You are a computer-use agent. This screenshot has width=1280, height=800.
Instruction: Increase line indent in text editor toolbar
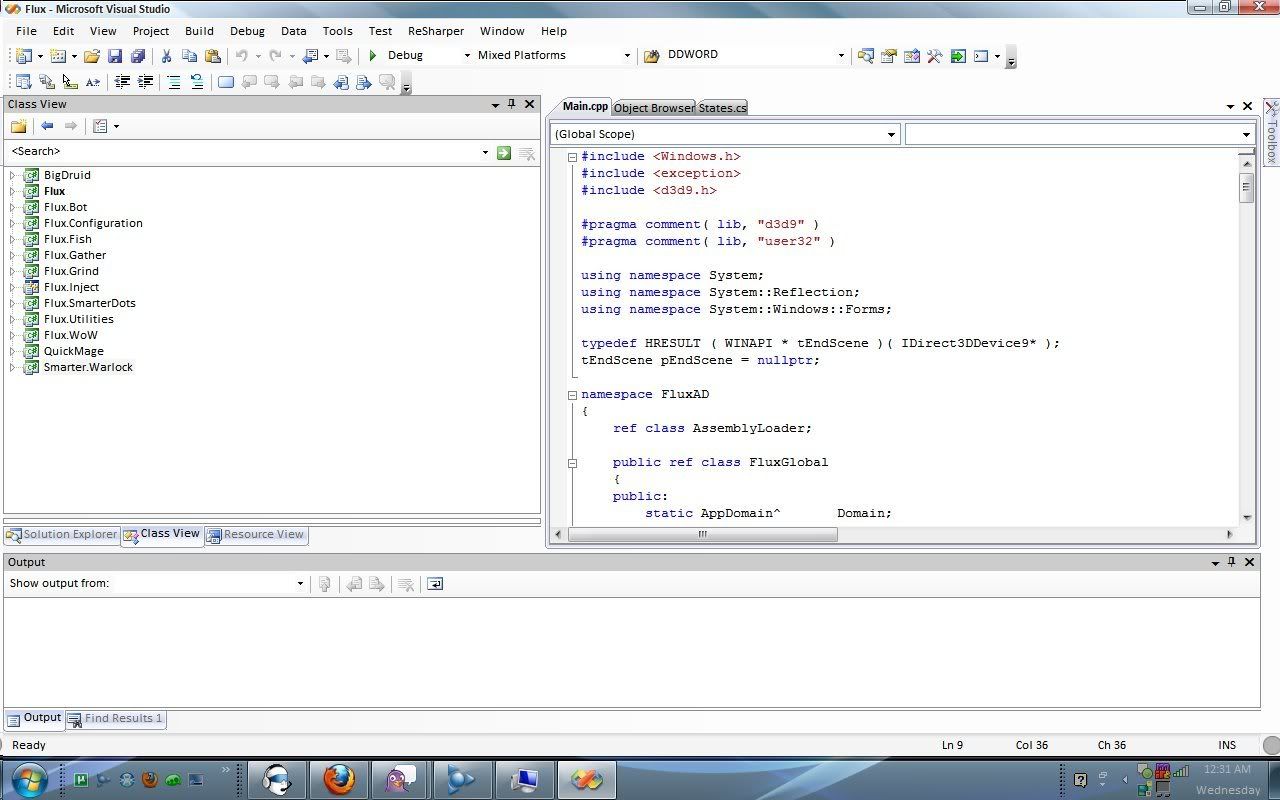tap(145, 82)
